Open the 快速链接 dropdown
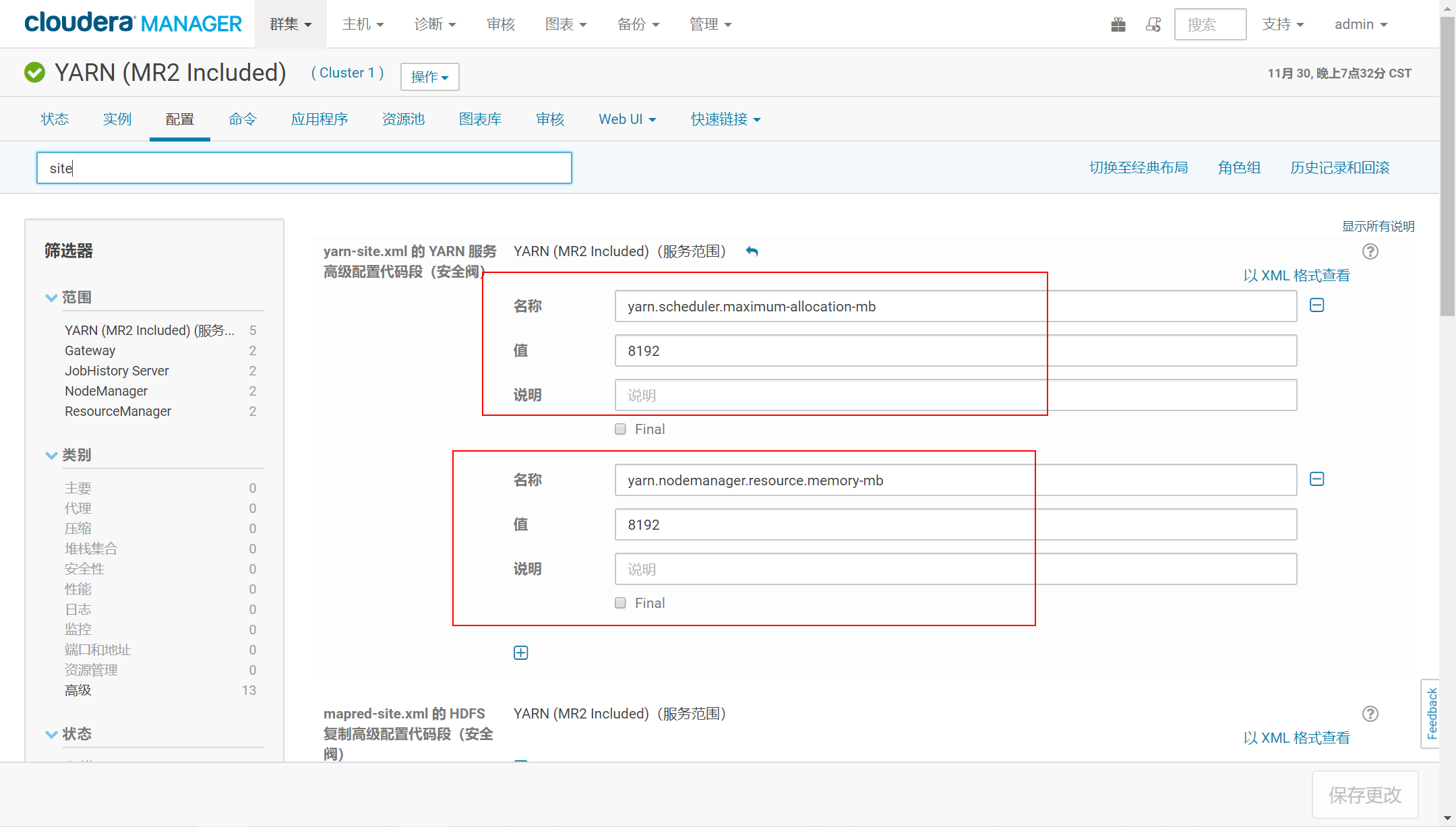The height and width of the screenshot is (827, 1456). coord(725,119)
